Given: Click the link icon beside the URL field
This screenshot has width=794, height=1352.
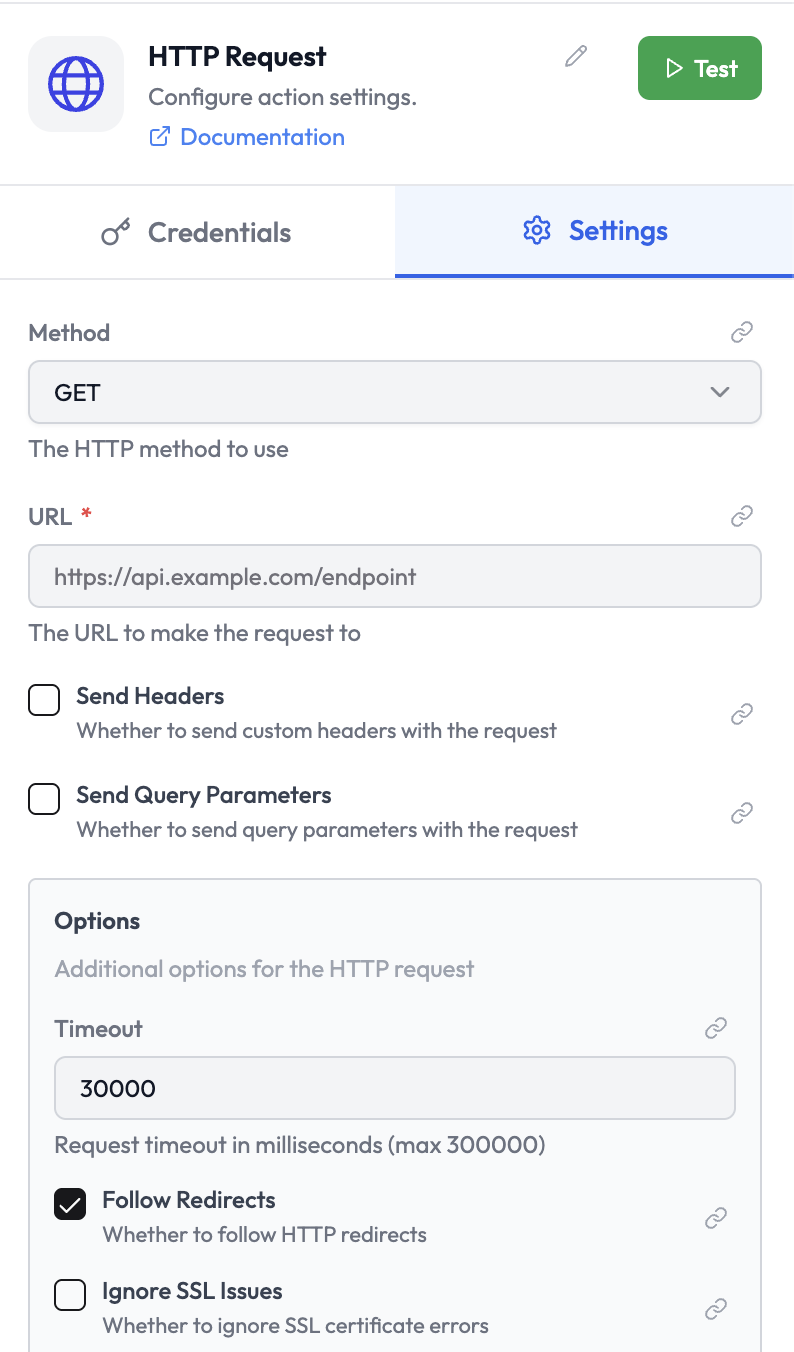Looking at the screenshot, I should pos(741,516).
